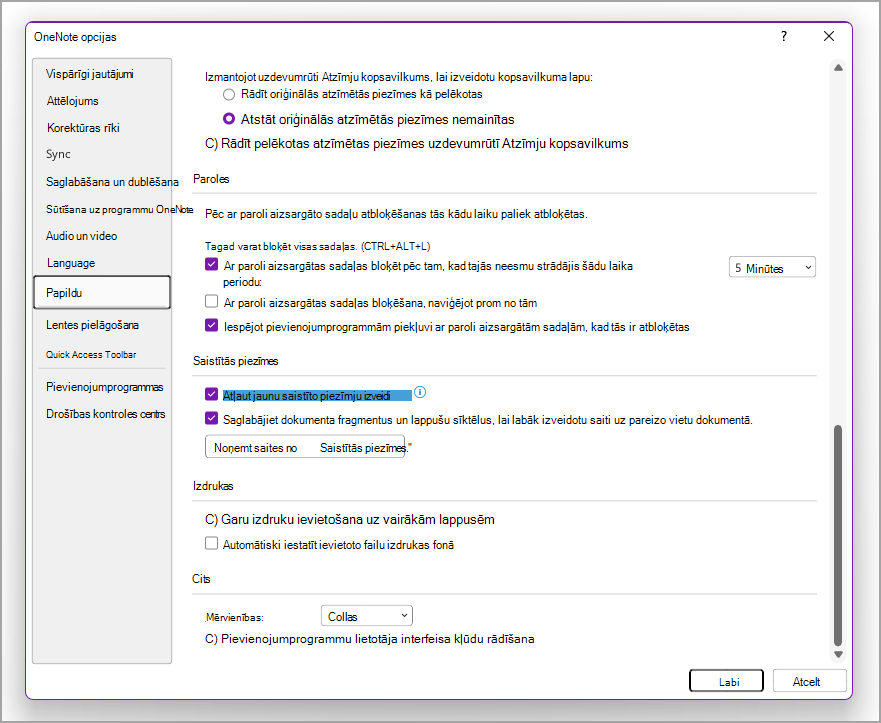Click the 'Izdrukas' section heading

(x=213, y=486)
